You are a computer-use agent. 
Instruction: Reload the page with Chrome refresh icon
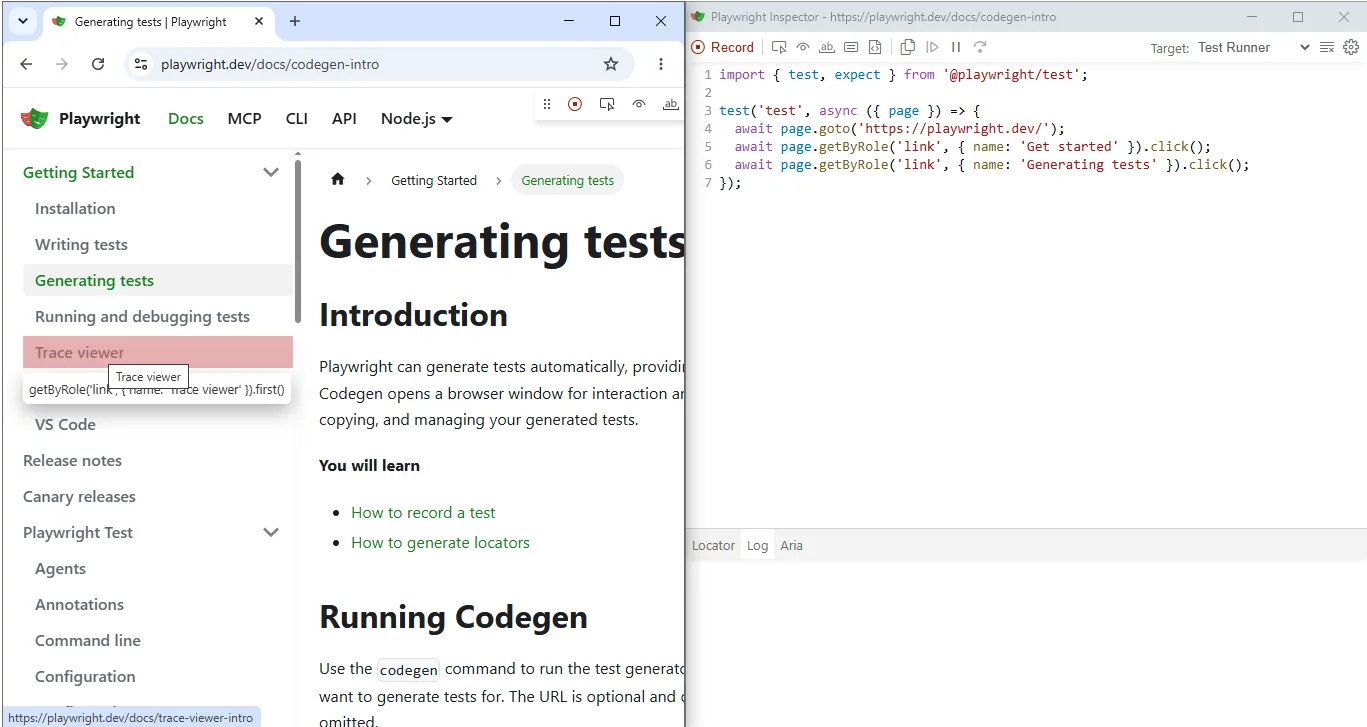click(x=98, y=64)
